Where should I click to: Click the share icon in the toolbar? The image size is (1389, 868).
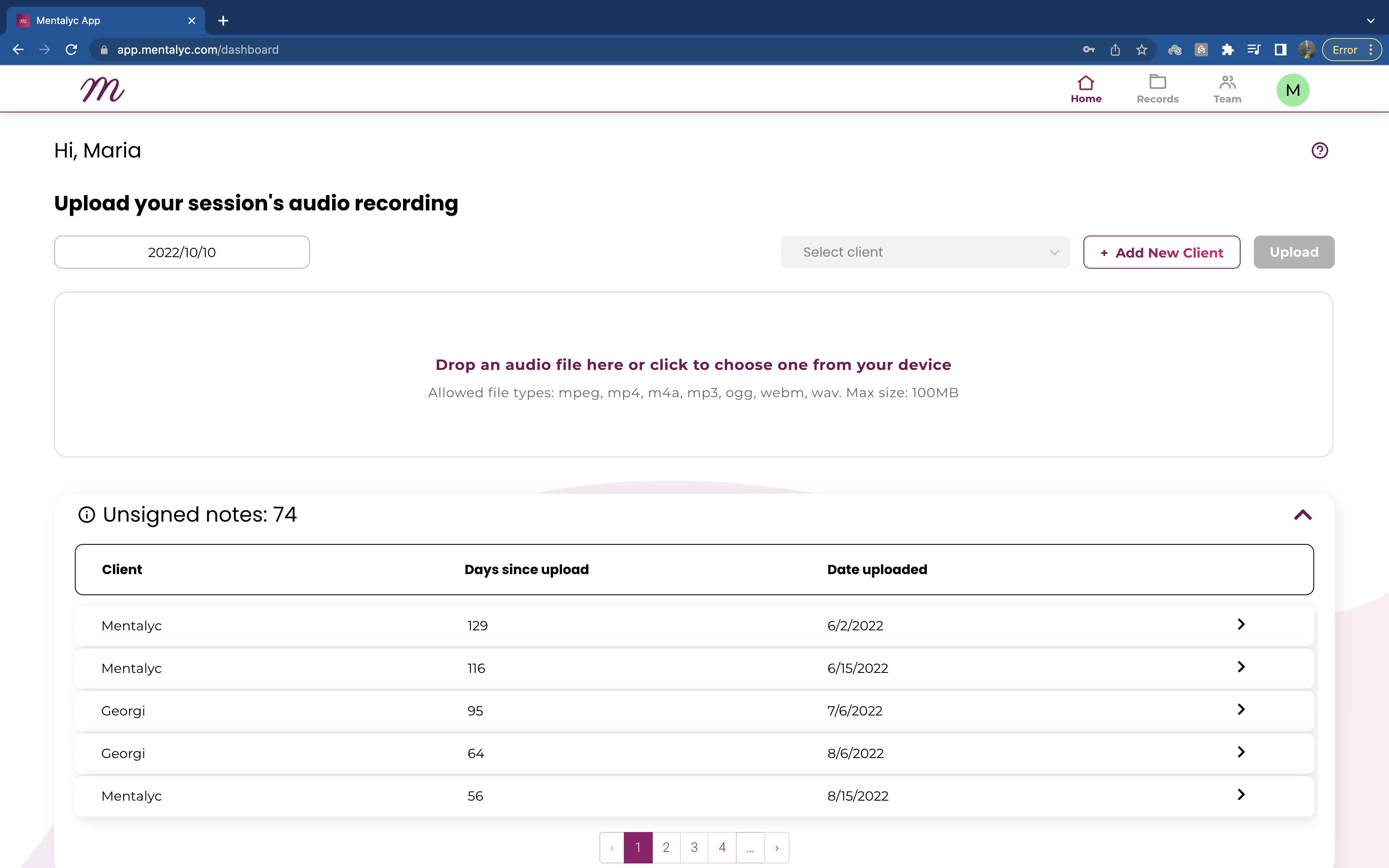click(x=1115, y=49)
